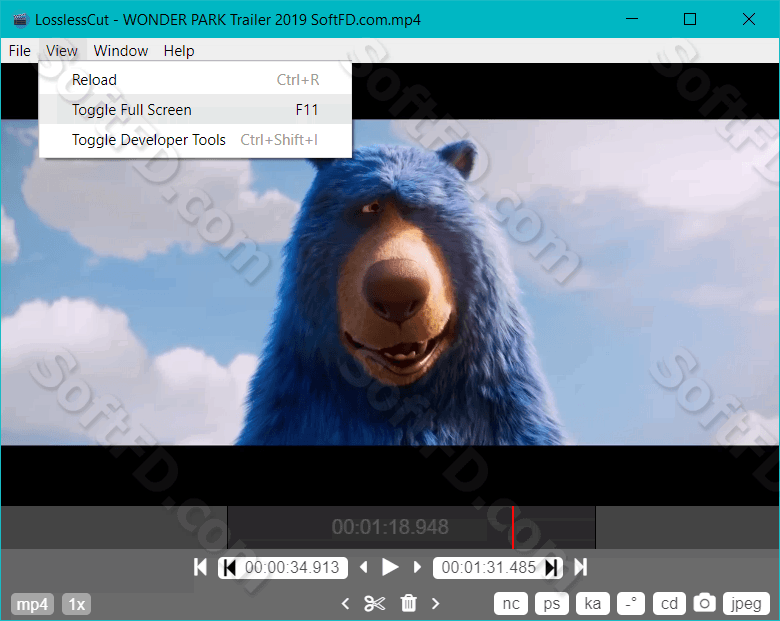Set cut end at current position

point(551,567)
